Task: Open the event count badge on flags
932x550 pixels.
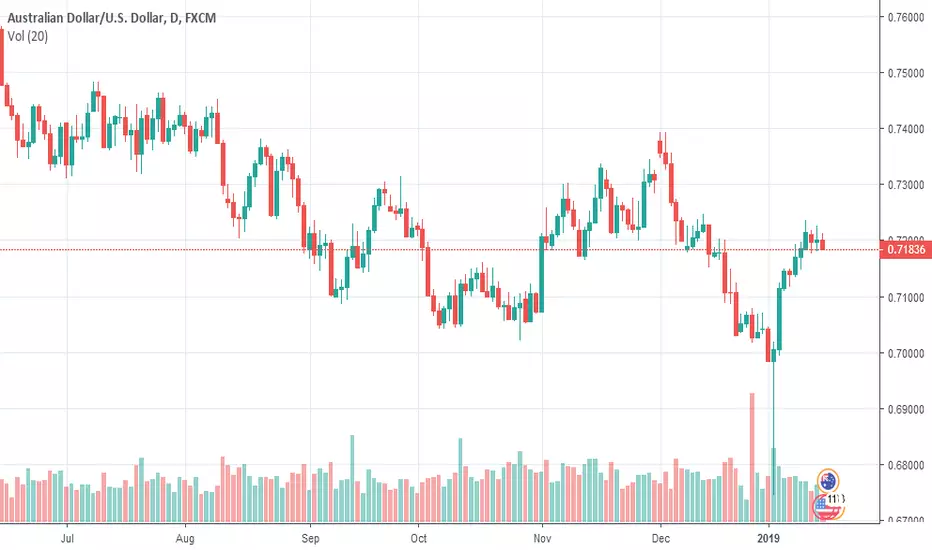Action: coord(836,499)
